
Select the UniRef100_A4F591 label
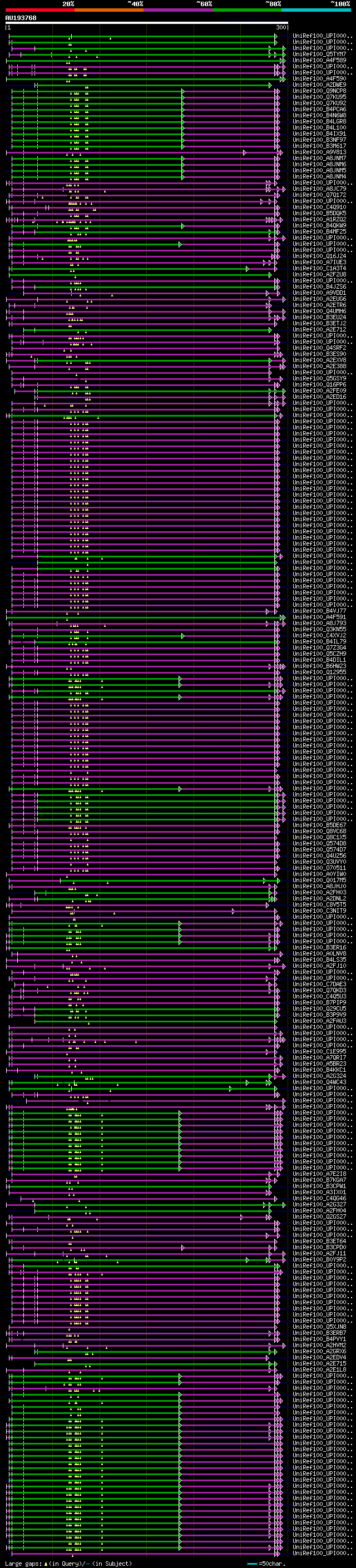(319, 617)
